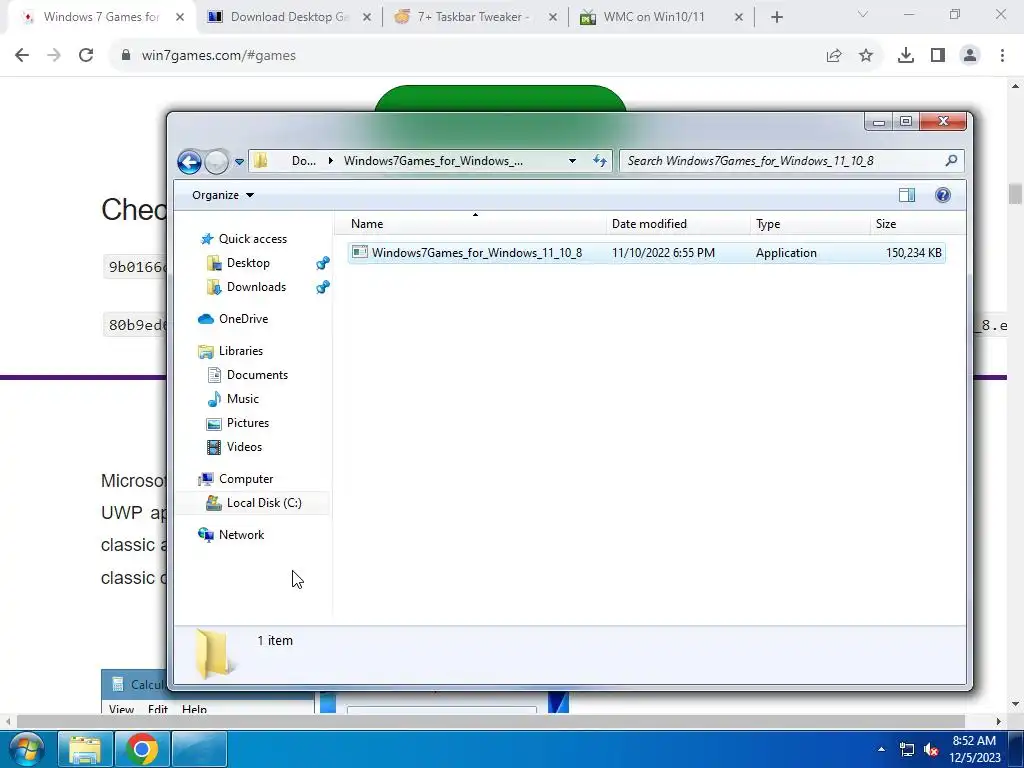This screenshot has width=1024, height=768.
Task: Open the Pictures library
Action: click(248, 423)
